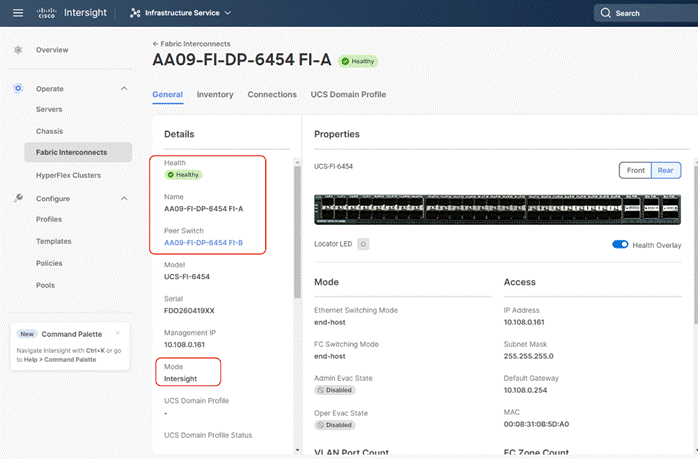Click the Healthy status in Details

pos(183,175)
